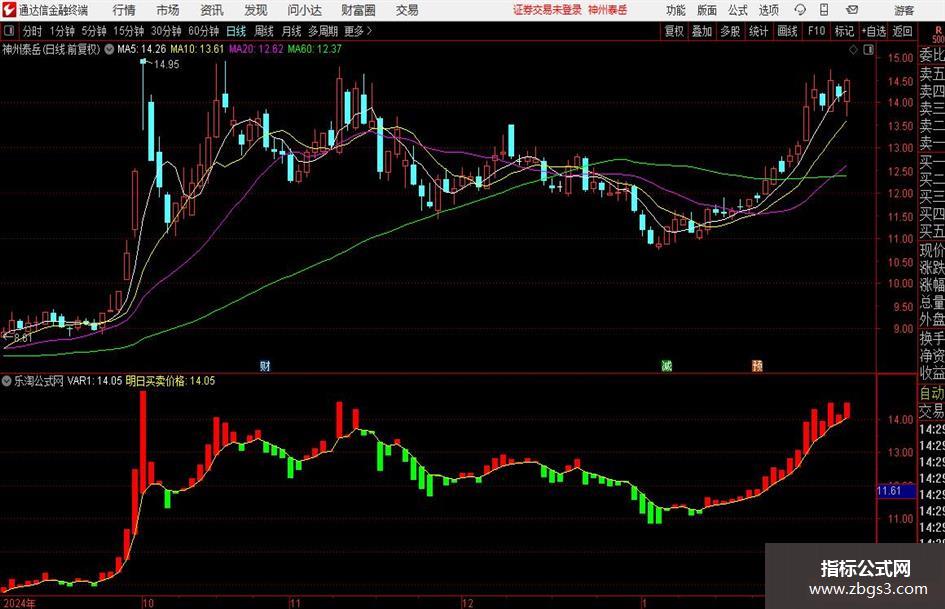Click the 多股 multi-stock button
Screen dimensions: 945x609
pos(730,31)
